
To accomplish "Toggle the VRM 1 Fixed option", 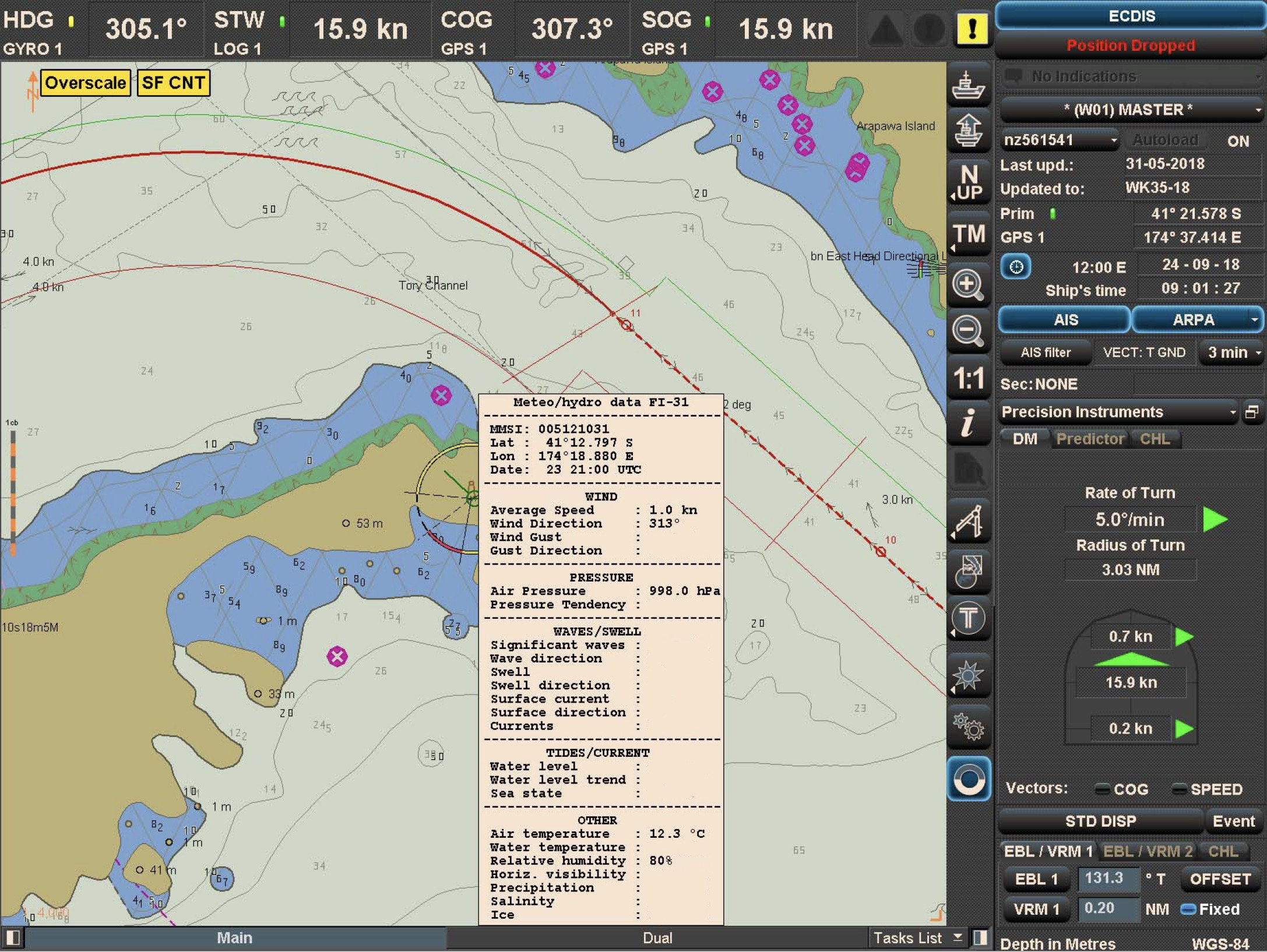I will pos(1188,909).
